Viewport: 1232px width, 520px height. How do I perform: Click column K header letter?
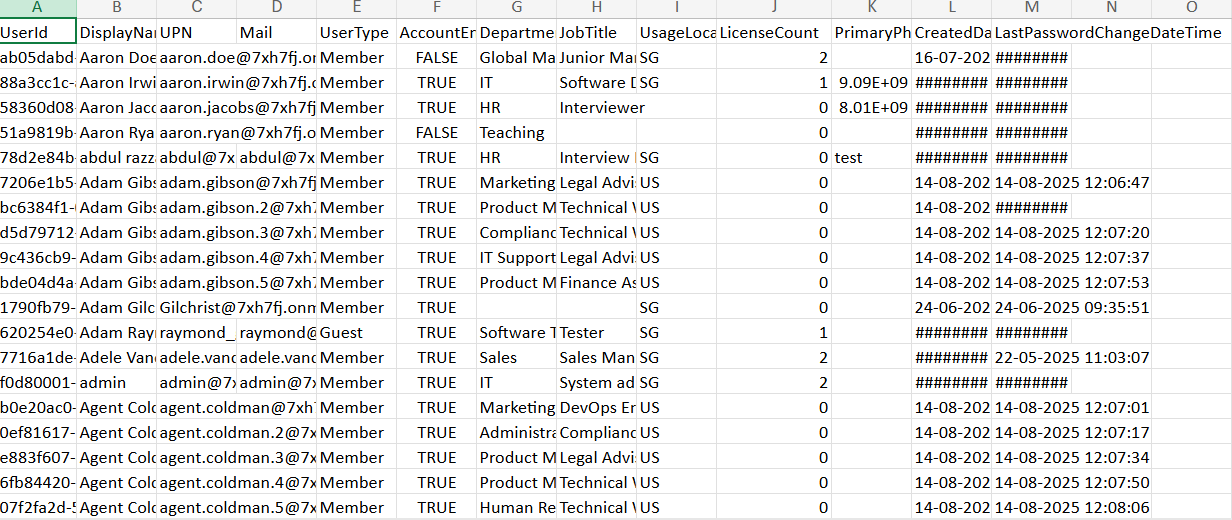tap(871, 8)
